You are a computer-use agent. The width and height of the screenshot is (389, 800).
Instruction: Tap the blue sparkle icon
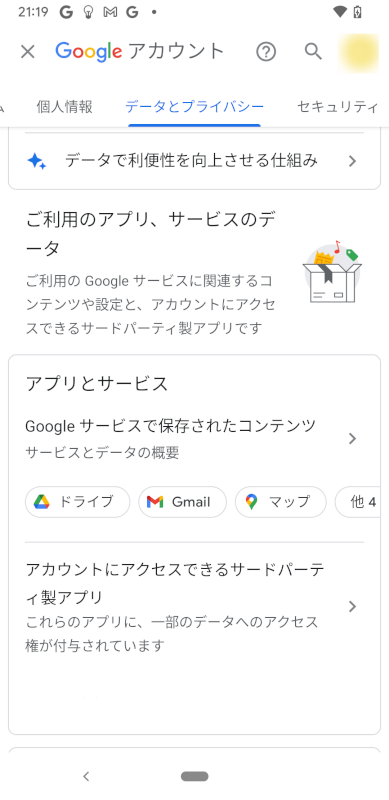37,162
